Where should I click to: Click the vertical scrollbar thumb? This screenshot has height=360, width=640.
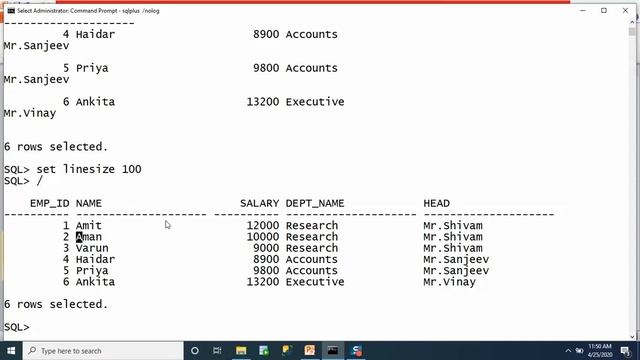(632, 31)
